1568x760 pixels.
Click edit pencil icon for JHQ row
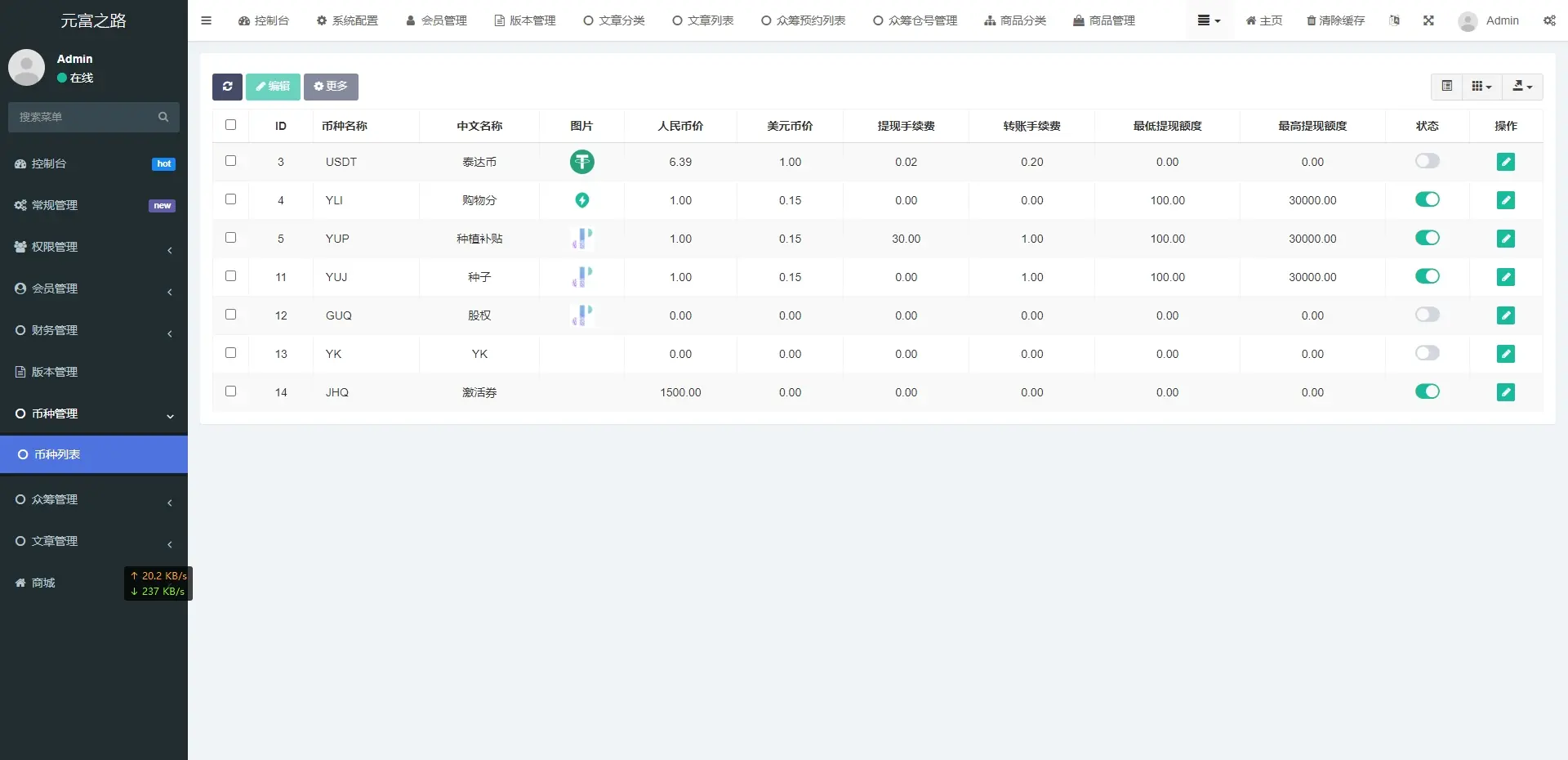pyautogui.click(x=1505, y=392)
